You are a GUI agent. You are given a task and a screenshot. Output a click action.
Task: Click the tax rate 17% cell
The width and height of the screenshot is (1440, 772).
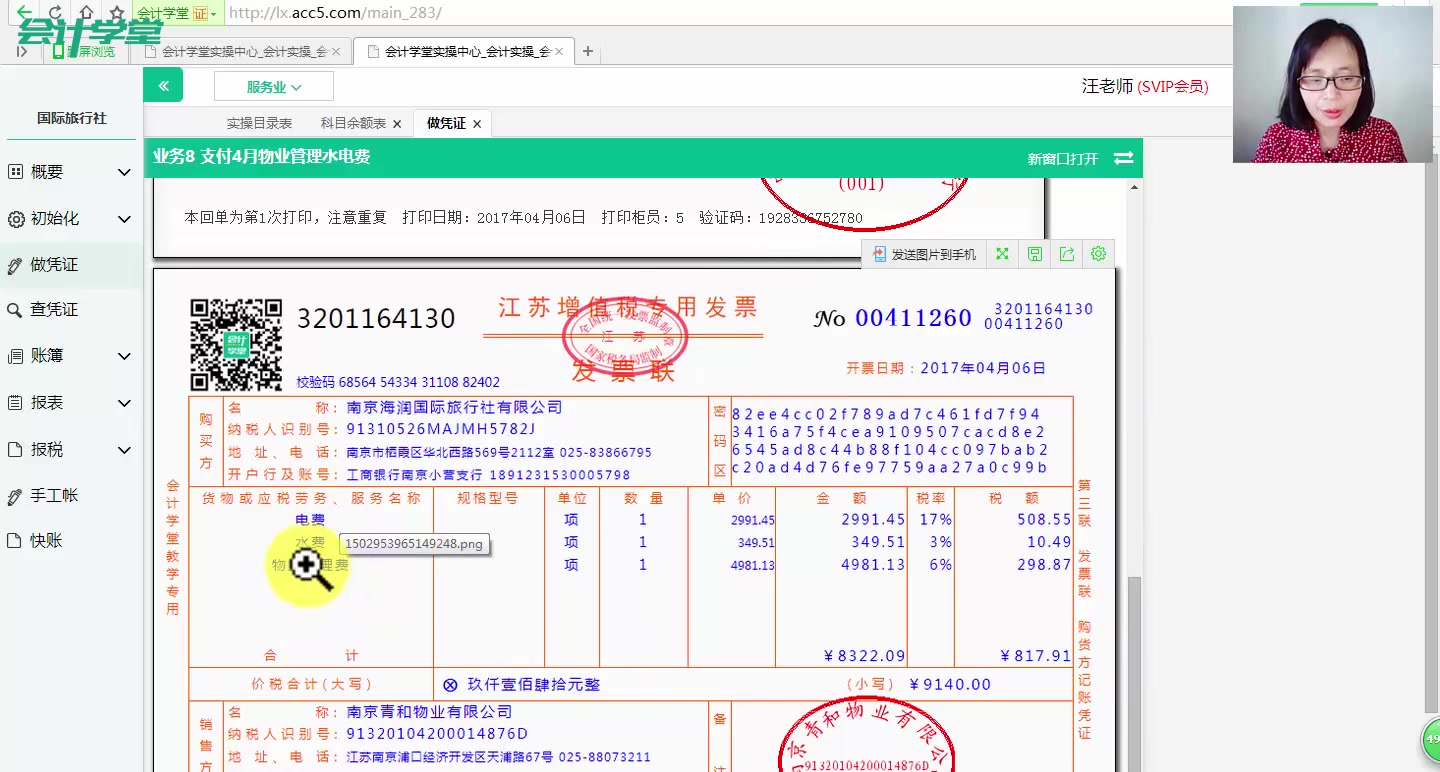[934, 520]
